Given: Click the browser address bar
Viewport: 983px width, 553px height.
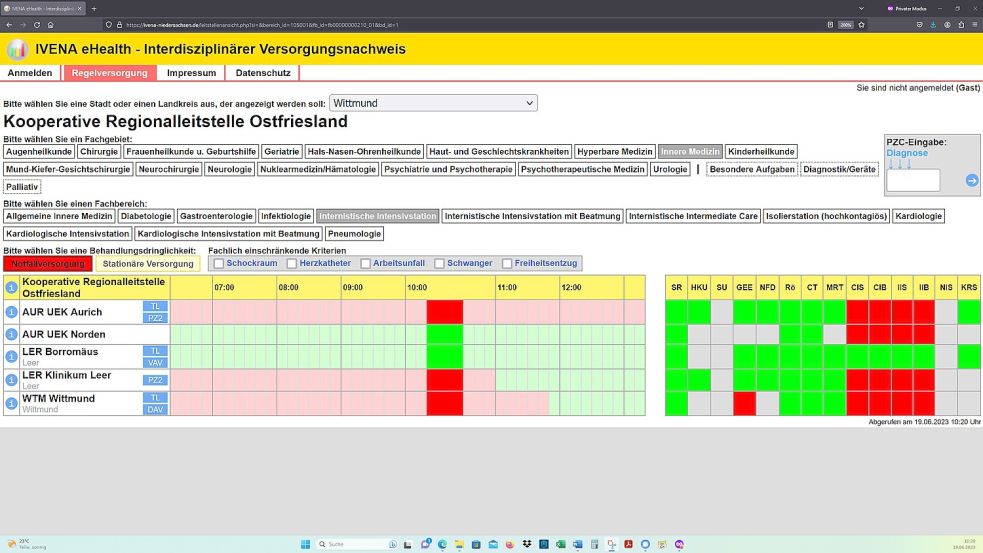Looking at the screenshot, I should (x=464, y=25).
